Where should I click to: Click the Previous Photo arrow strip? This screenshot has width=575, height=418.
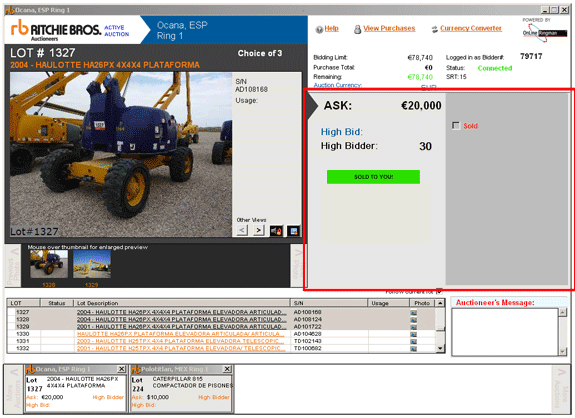pos(13,266)
